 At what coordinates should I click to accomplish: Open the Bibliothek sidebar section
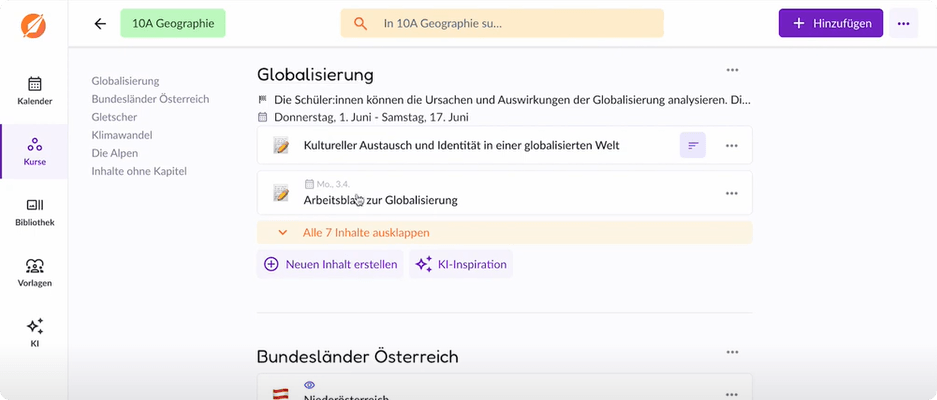coord(34,211)
